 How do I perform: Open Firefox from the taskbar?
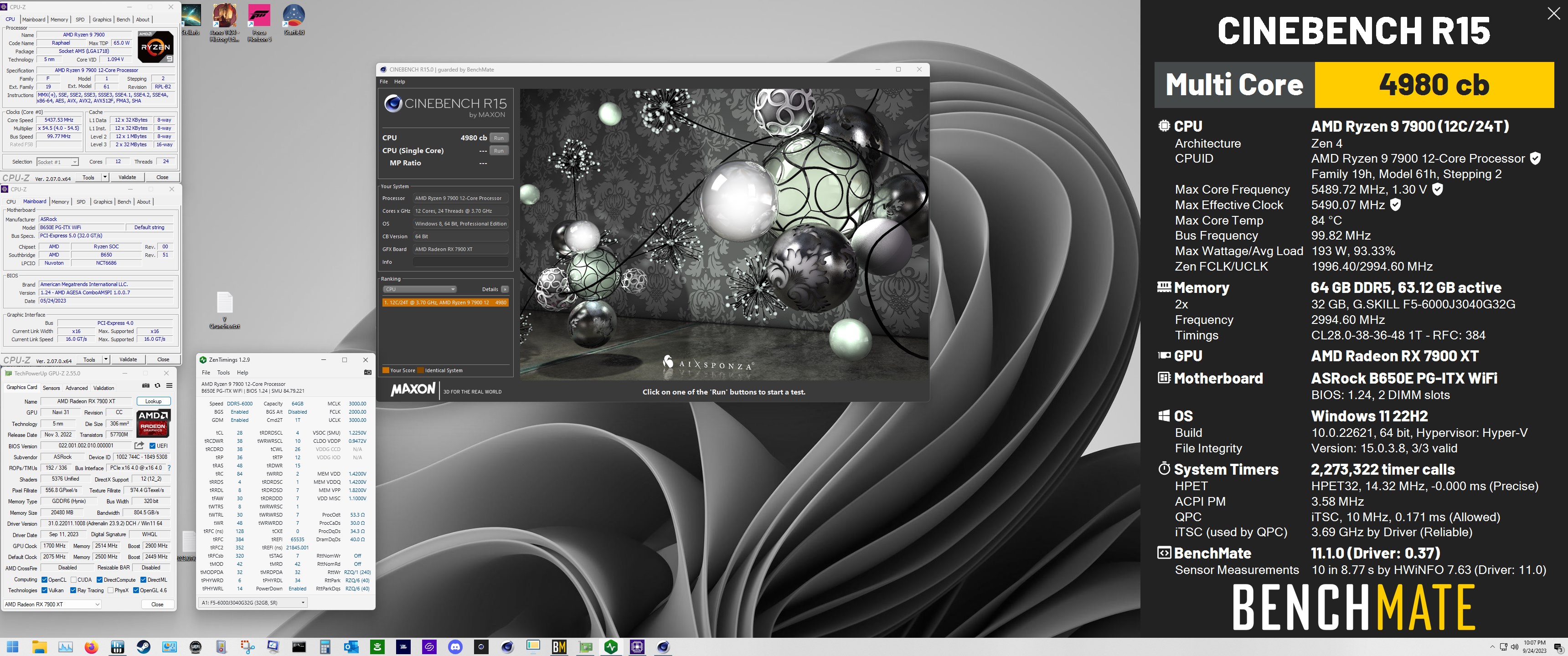tap(91, 647)
